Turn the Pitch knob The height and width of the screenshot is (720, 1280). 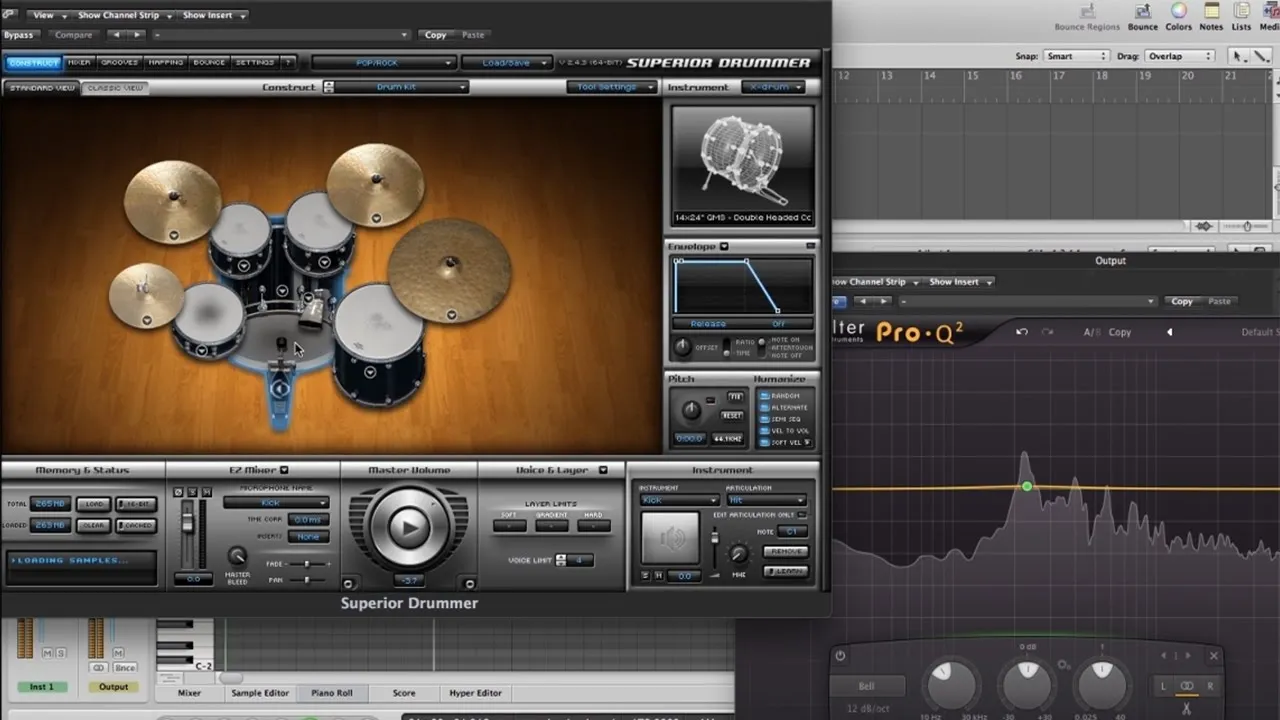tap(691, 411)
